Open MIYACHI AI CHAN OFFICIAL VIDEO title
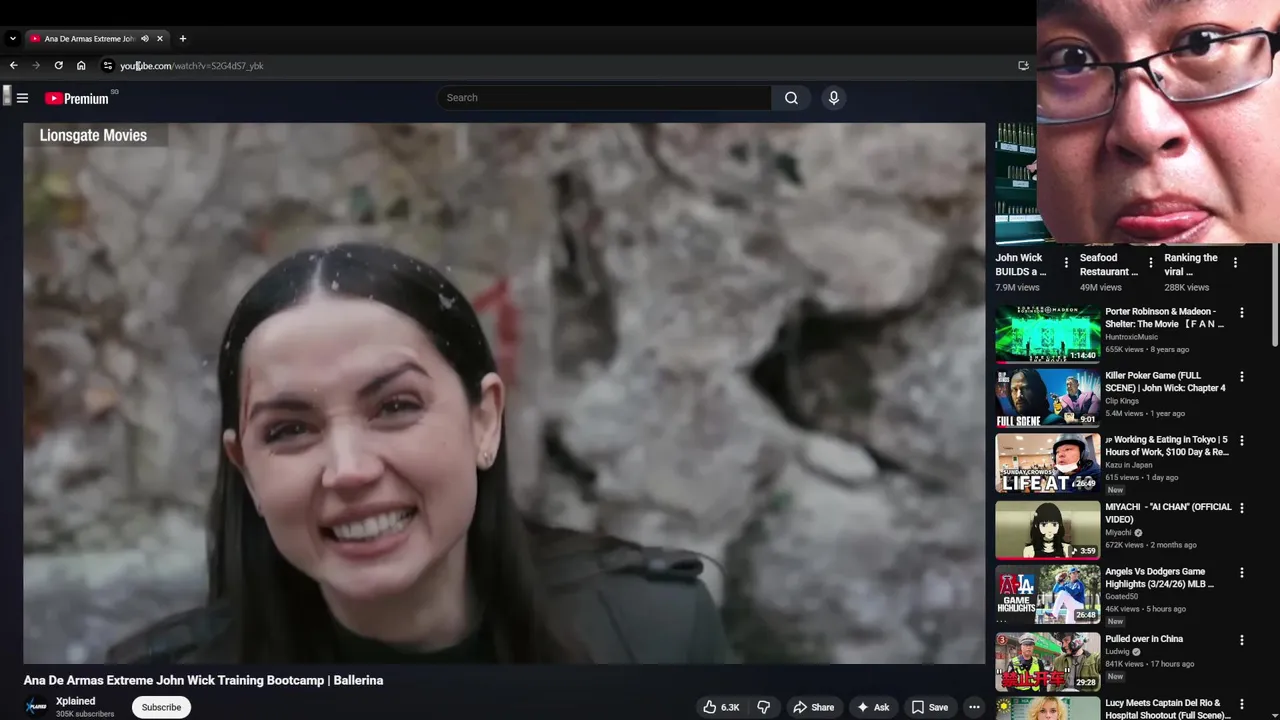 point(1168,513)
